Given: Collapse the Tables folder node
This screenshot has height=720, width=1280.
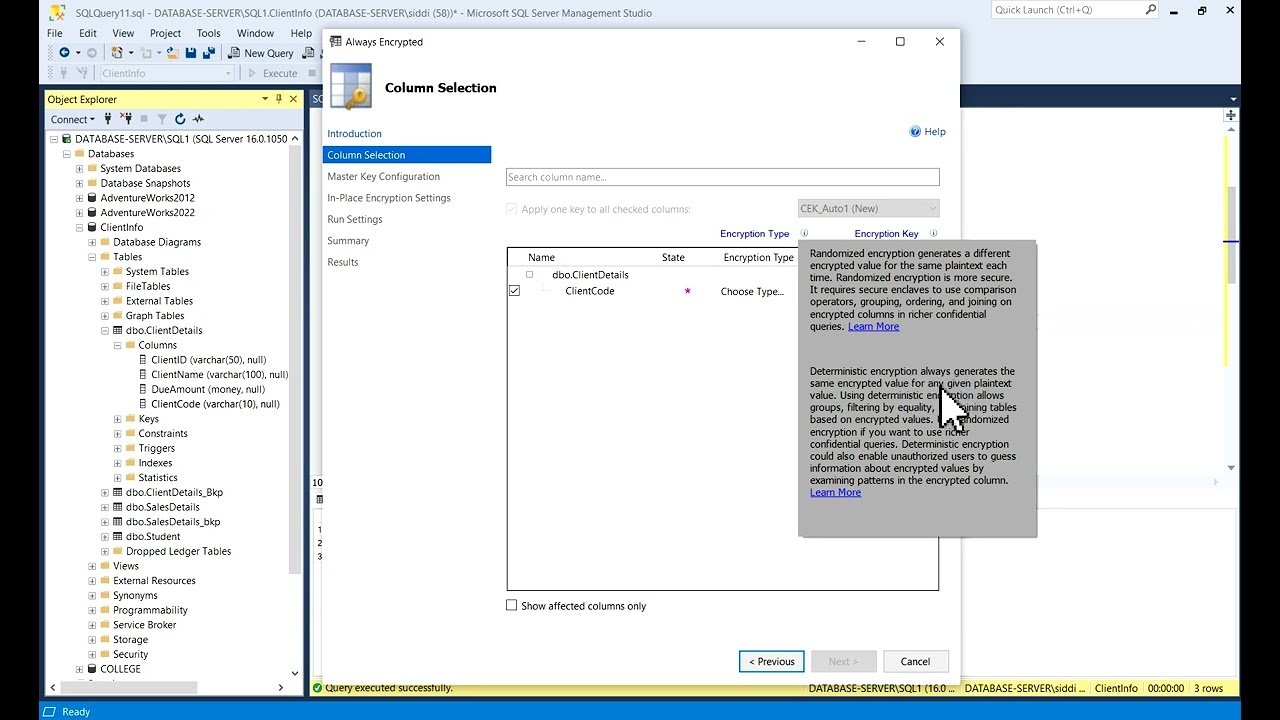Looking at the screenshot, I should pos(92,257).
